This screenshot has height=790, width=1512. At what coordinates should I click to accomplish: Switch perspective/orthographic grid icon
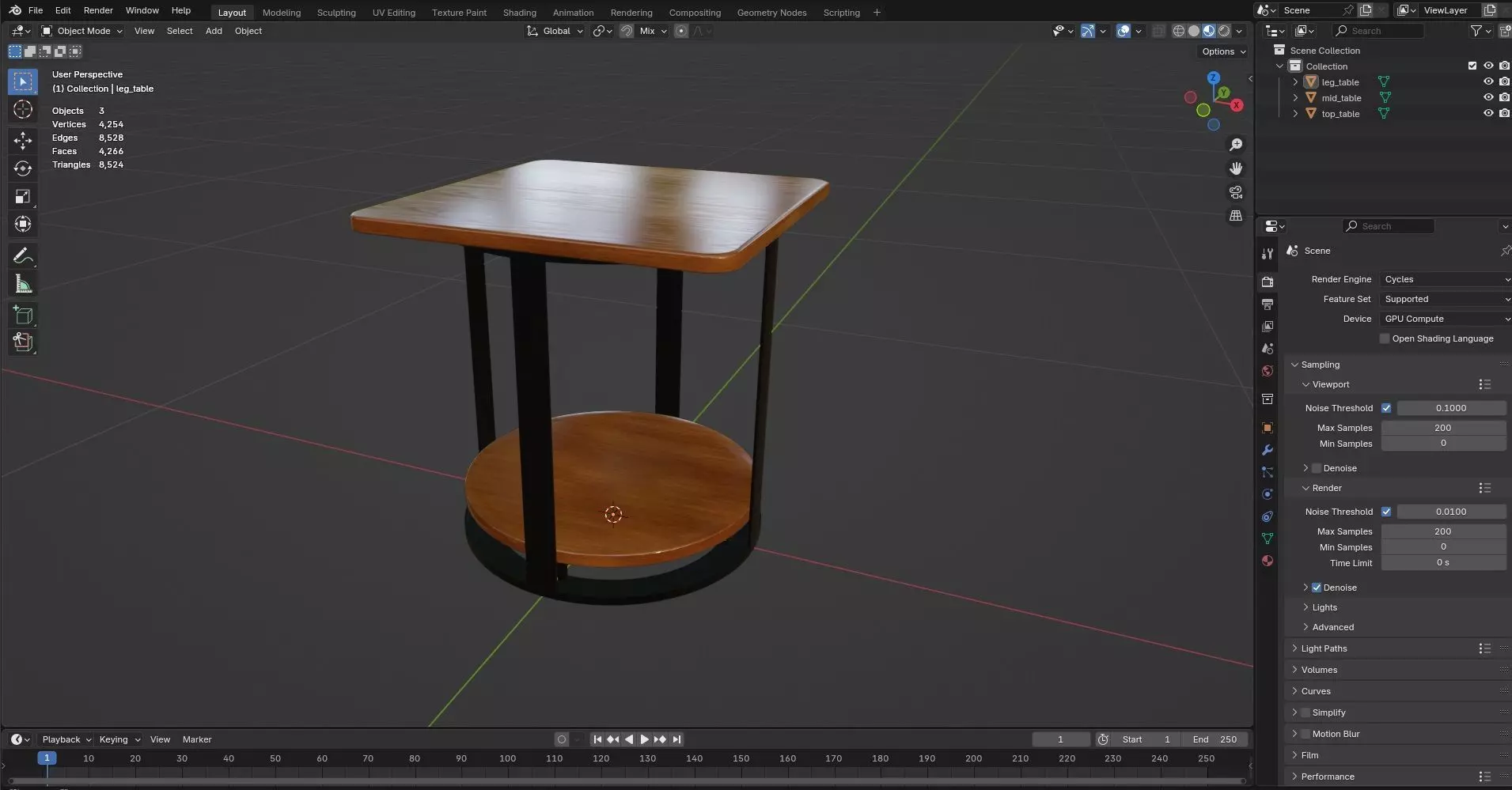[1236, 216]
